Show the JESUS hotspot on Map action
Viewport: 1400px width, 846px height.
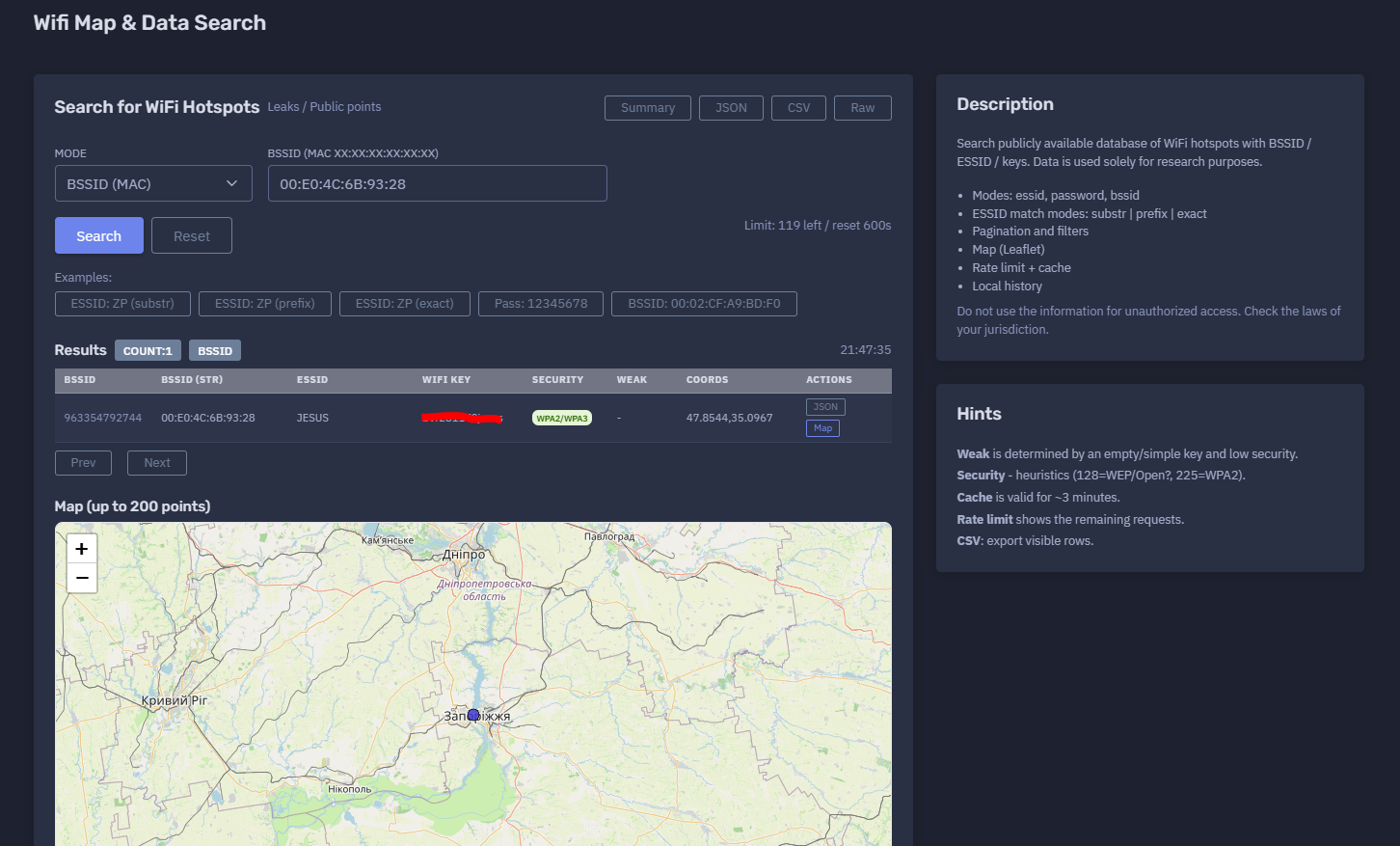(822, 428)
